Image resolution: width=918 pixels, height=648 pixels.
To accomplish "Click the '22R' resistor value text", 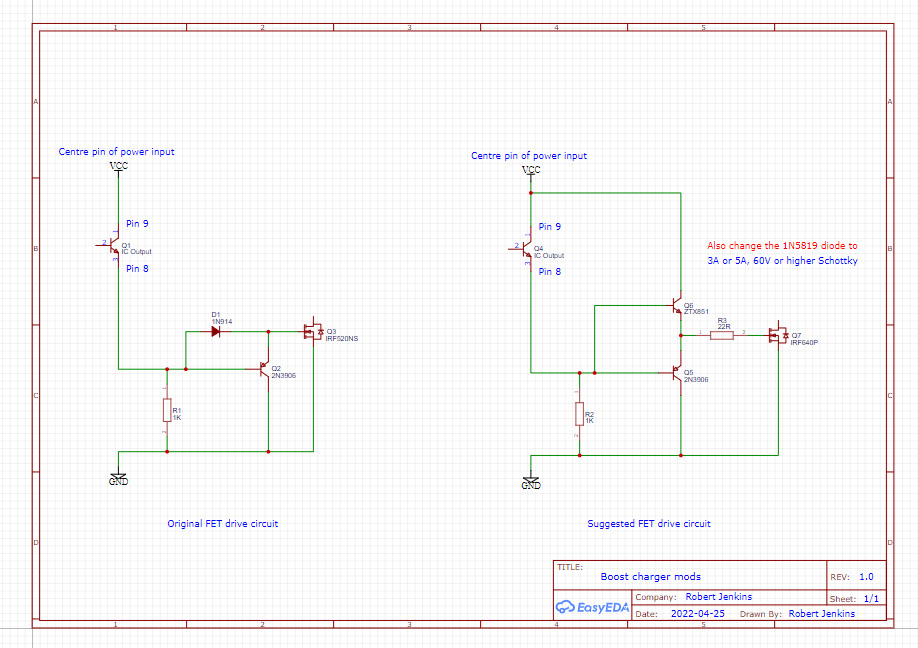I will 724,327.
